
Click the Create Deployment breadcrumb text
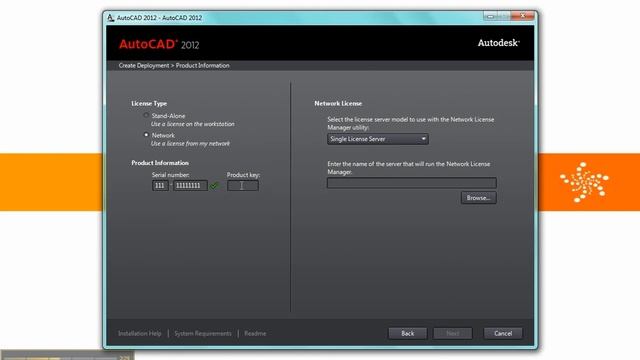tap(144, 65)
